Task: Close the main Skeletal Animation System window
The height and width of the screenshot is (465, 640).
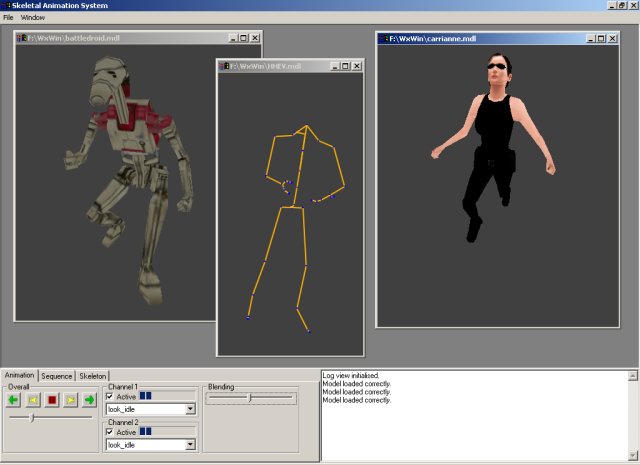Action: point(633,5)
